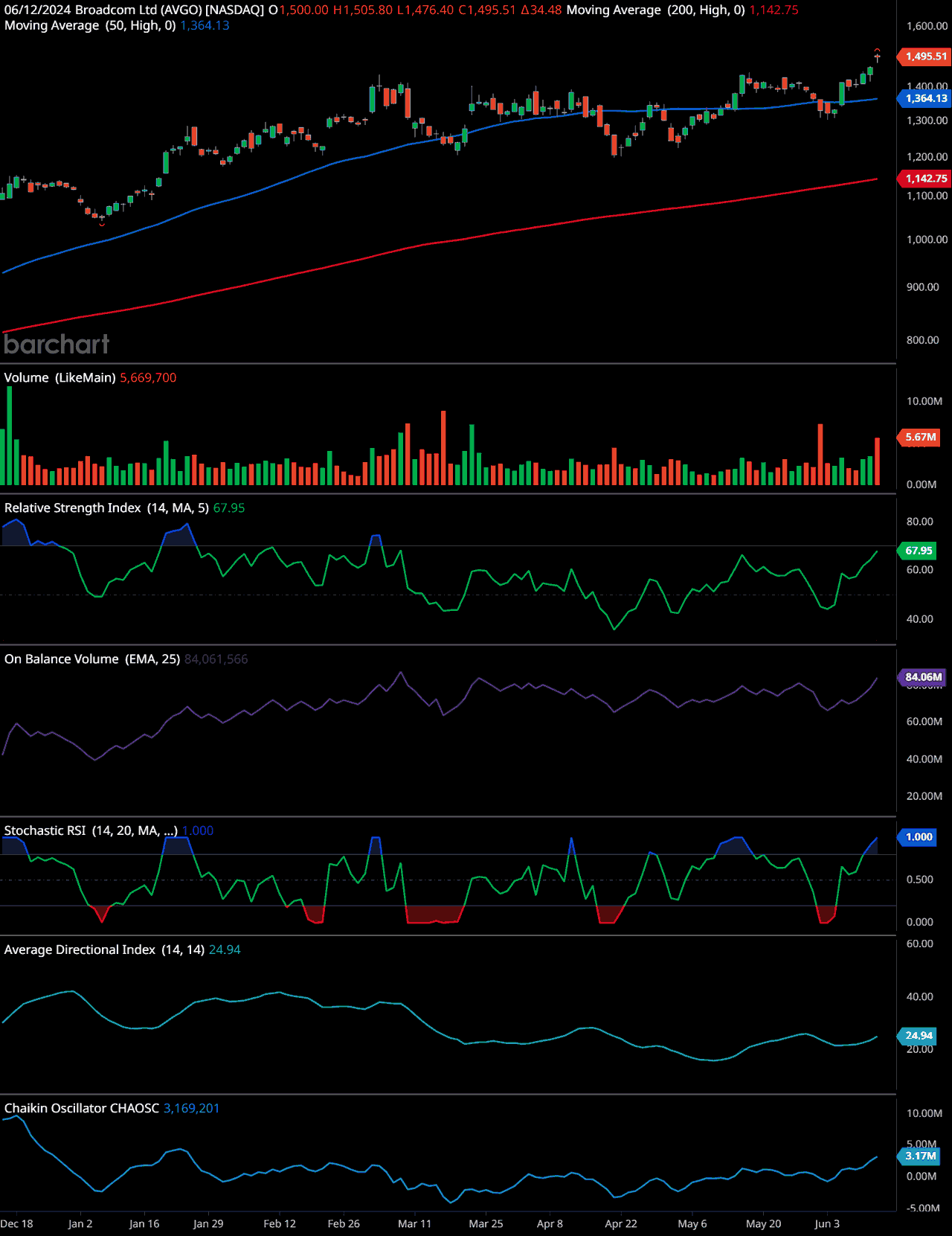
Task: Click the 900.00 price axis label
Action: tap(923, 287)
